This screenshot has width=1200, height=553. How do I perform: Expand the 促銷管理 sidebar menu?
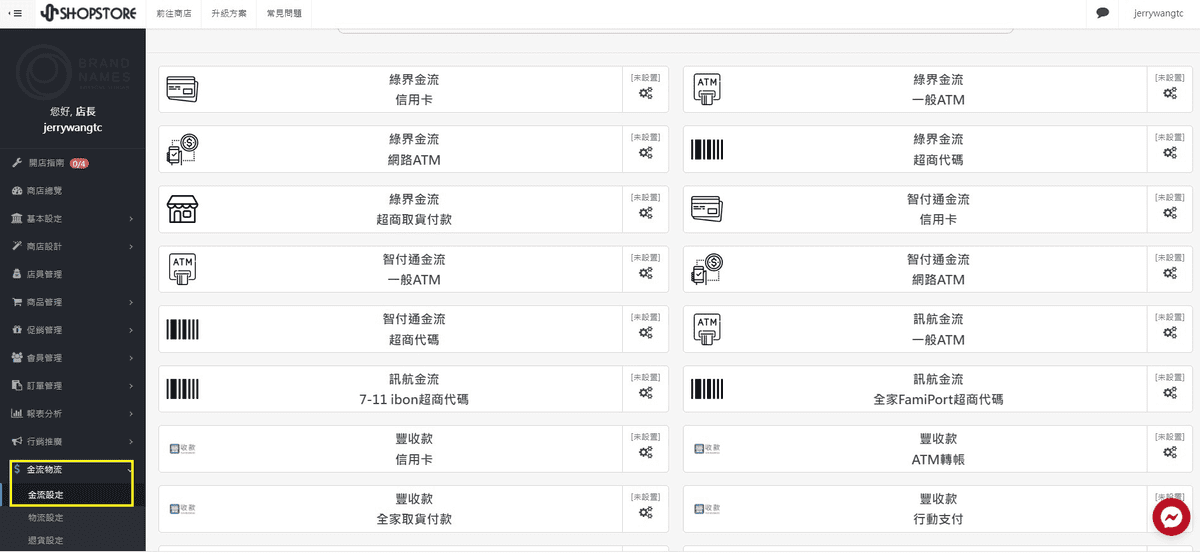[x=72, y=330]
